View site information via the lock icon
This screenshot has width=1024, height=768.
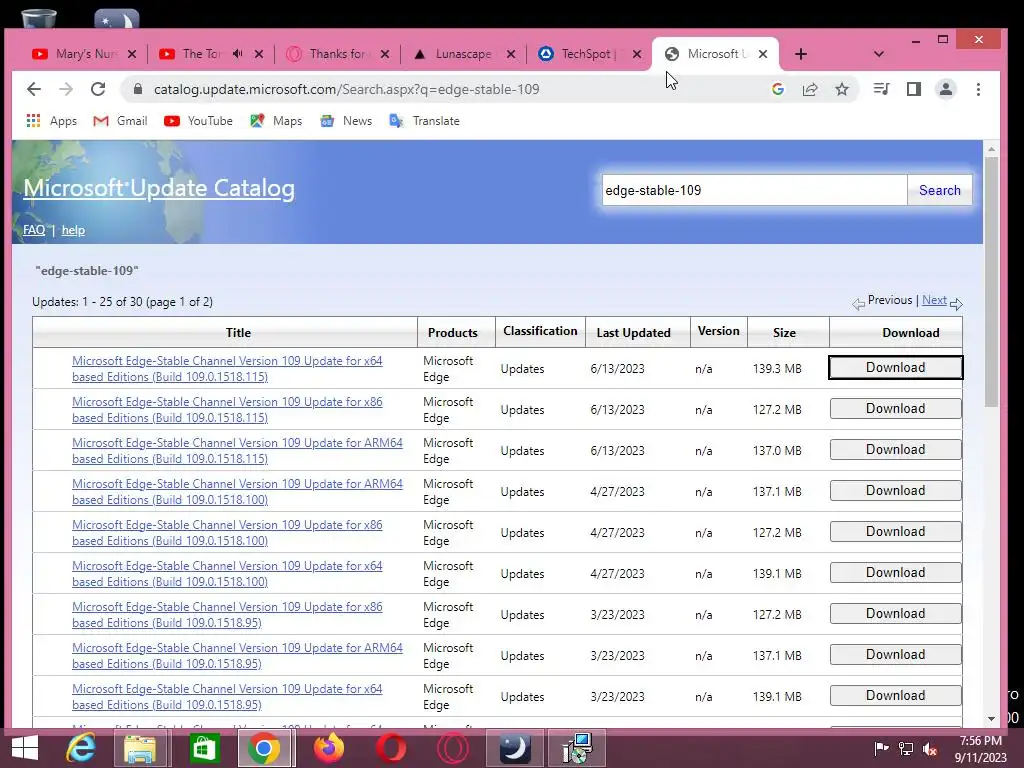click(137, 89)
